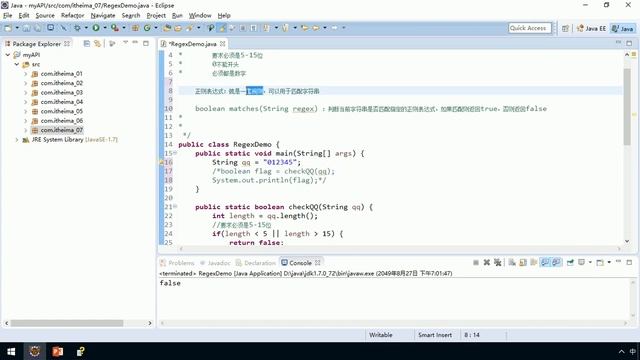Toggle Show Console on Standard Out change
Image resolution: width=640 pixels, height=360 pixels.
coord(545,262)
